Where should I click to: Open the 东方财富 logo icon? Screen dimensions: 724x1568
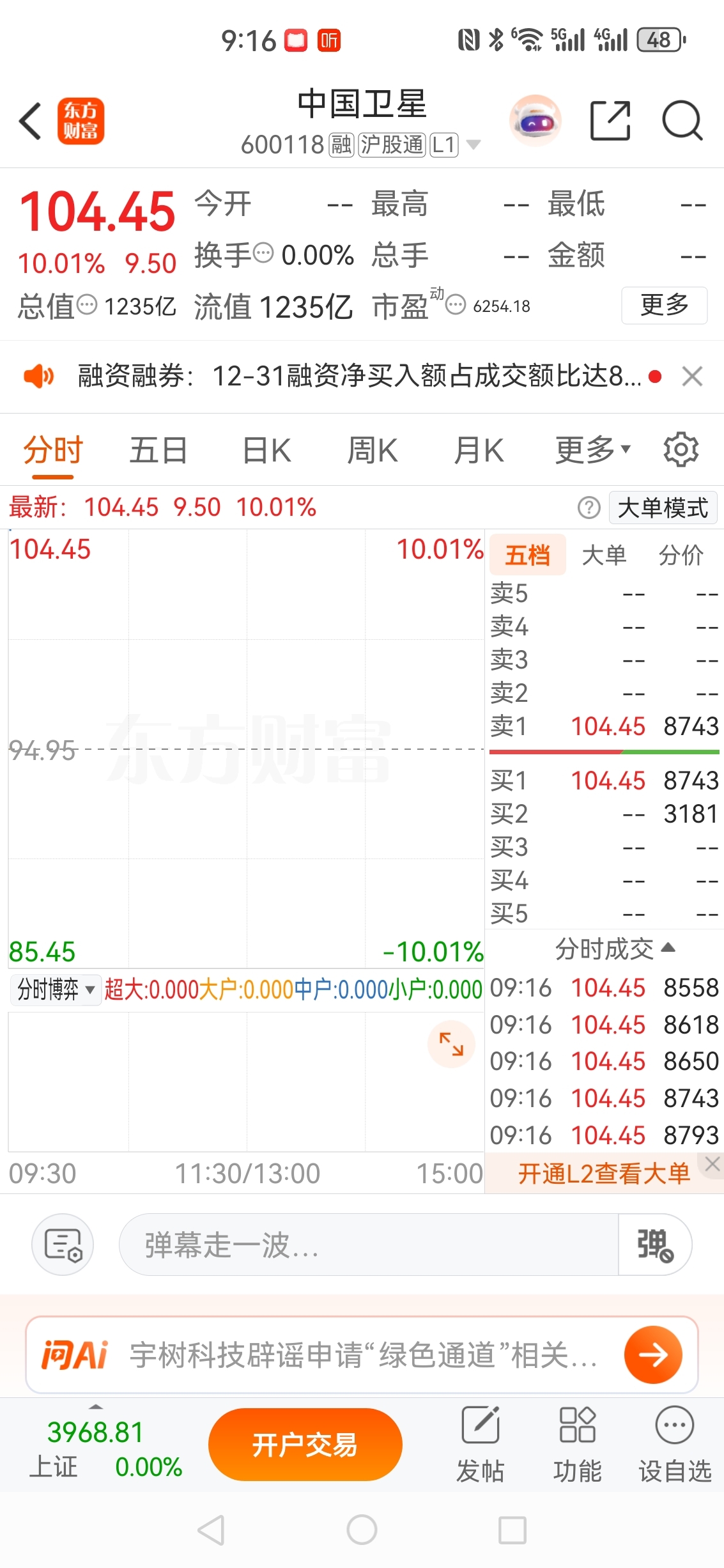tap(81, 121)
